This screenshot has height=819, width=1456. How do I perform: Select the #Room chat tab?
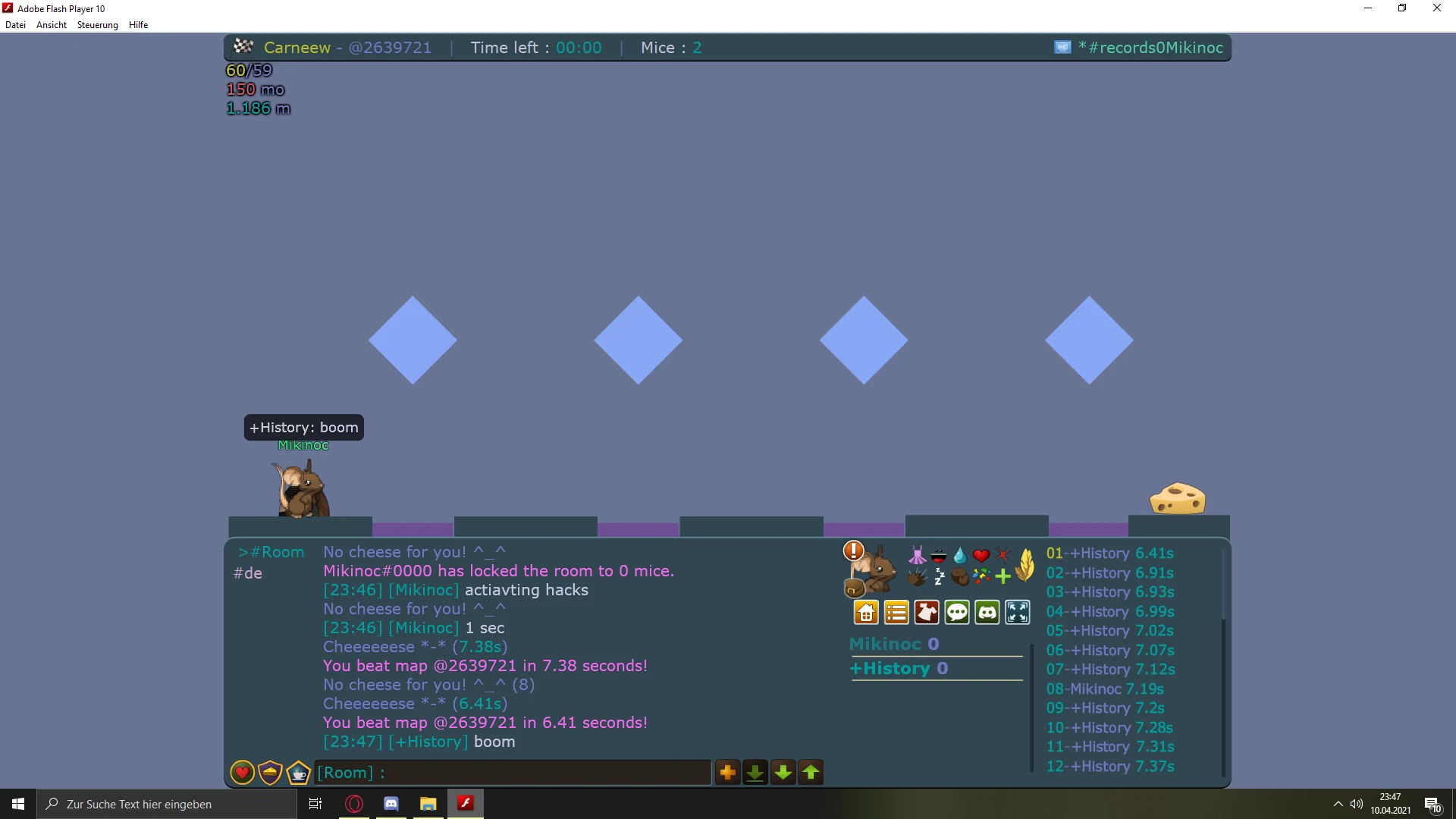[271, 552]
